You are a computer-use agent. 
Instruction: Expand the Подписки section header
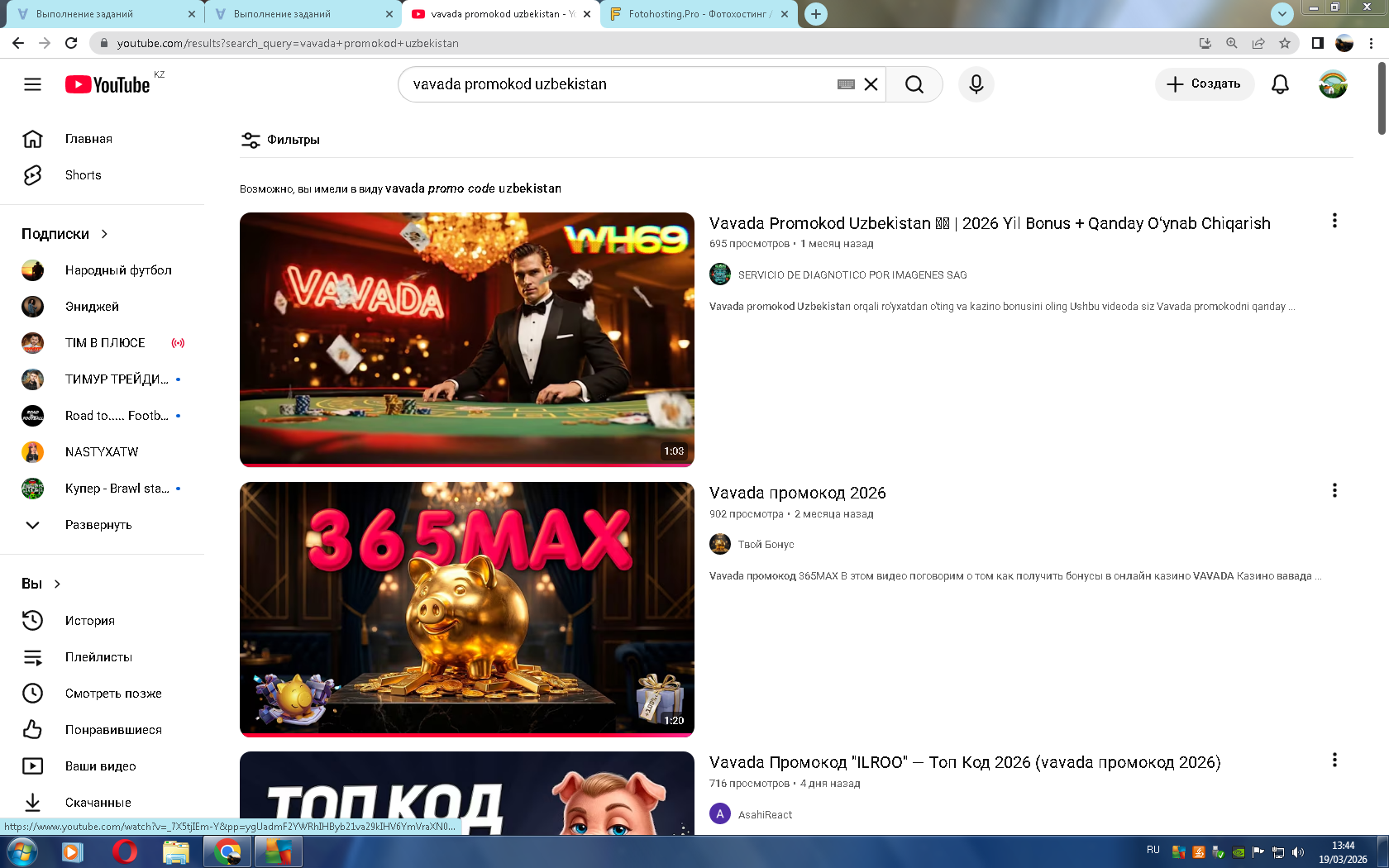[x=65, y=234]
